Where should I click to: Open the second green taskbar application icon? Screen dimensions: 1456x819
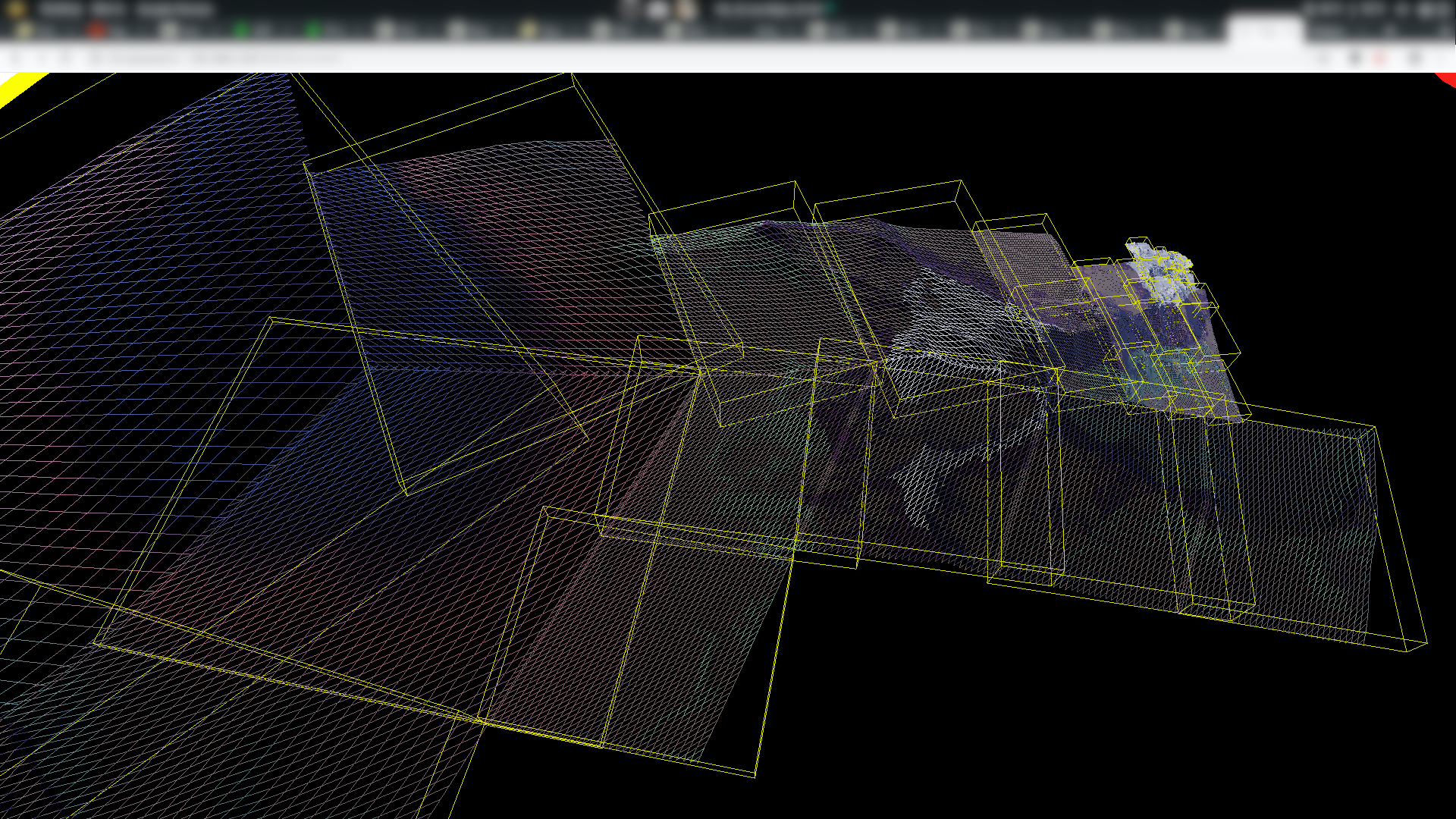[313, 30]
